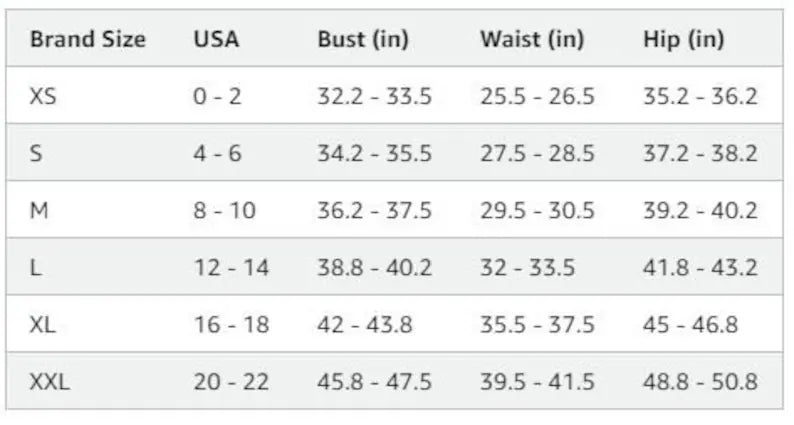The image size is (794, 425).
Task: Click the Hip (in) column header
Action: 684,40
